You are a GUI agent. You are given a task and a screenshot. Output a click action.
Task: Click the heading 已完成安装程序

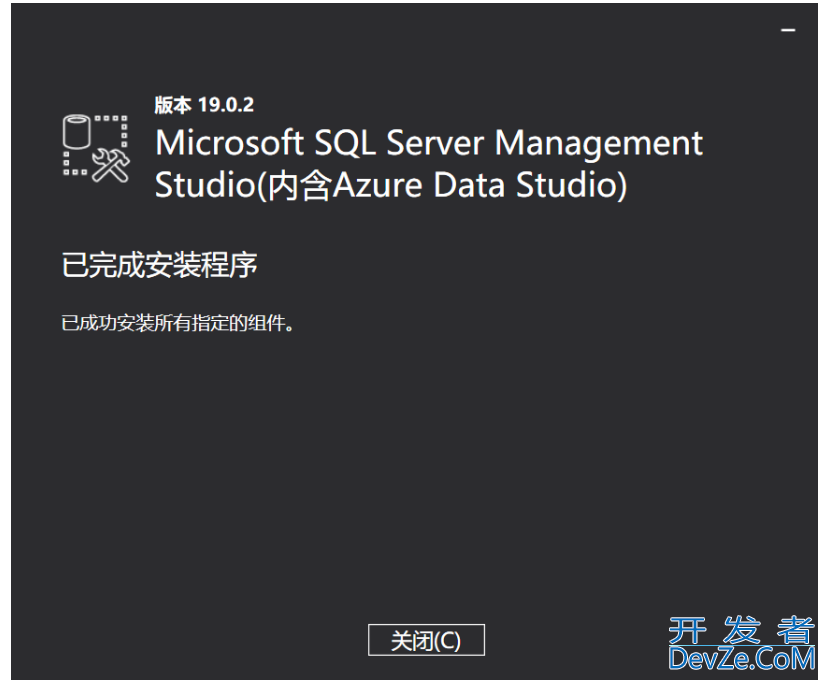pyautogui.click(x=159, y=265)
